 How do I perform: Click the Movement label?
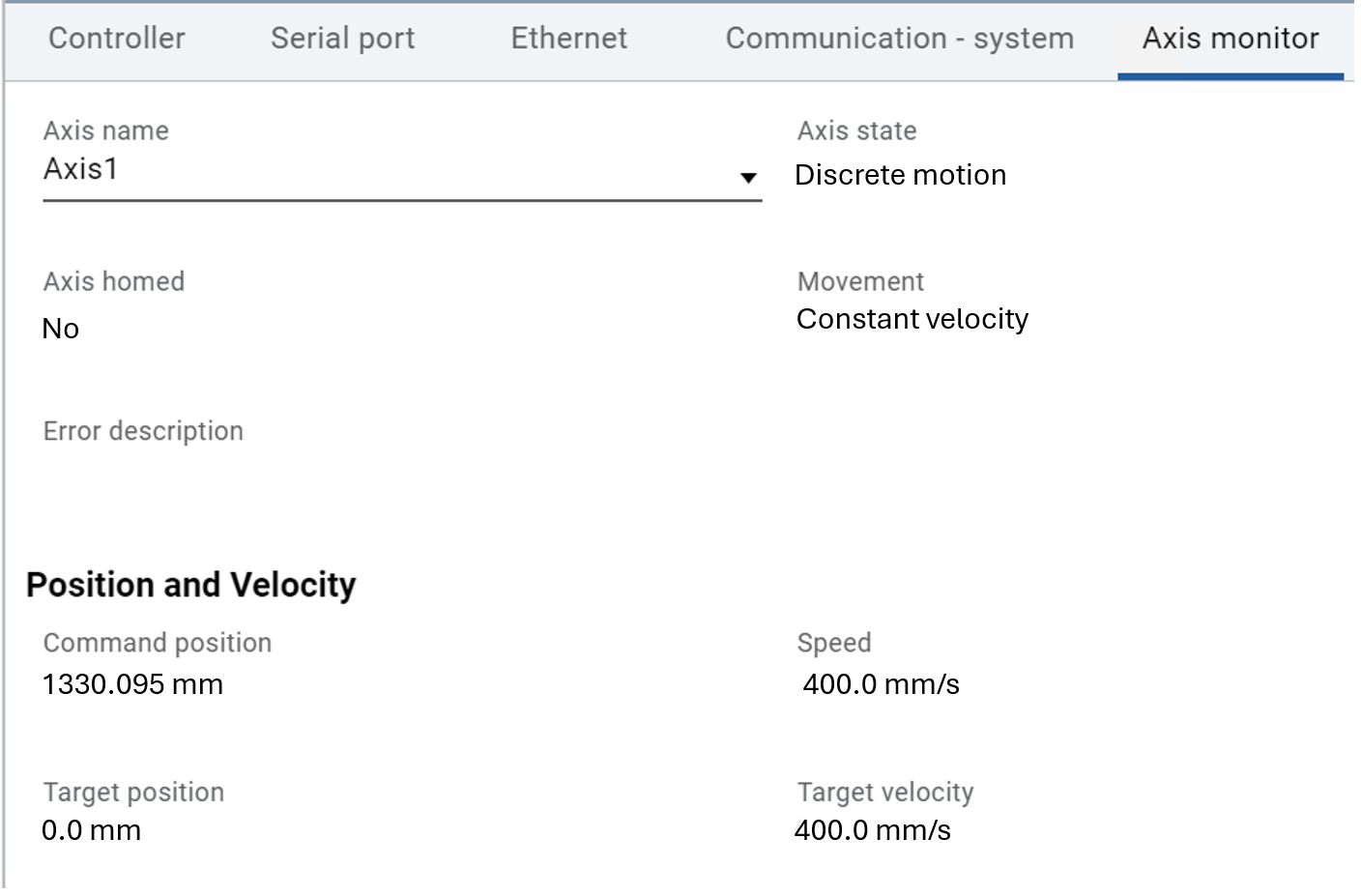(x=860, y=281)
